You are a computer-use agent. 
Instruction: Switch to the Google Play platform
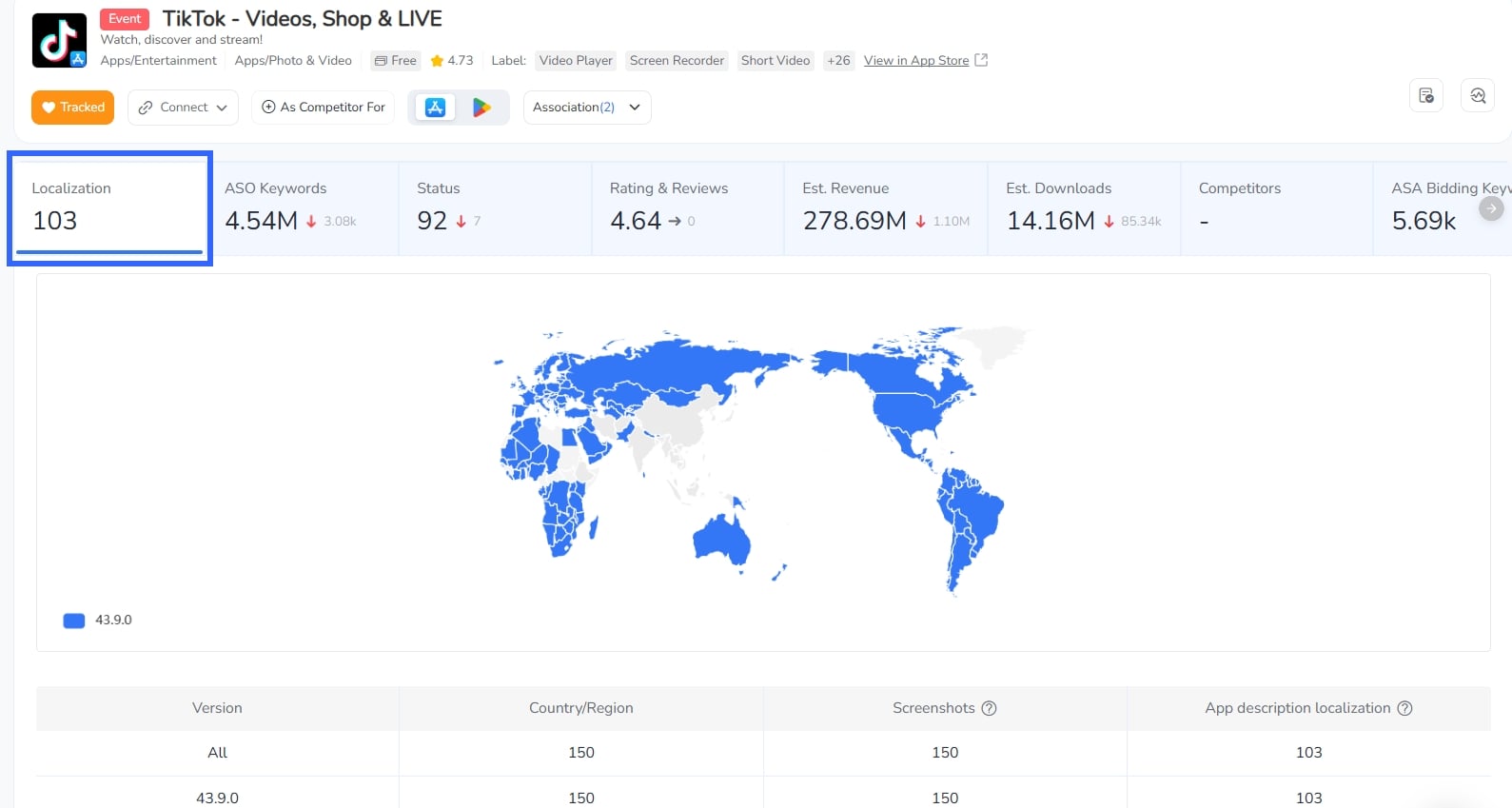482,108
